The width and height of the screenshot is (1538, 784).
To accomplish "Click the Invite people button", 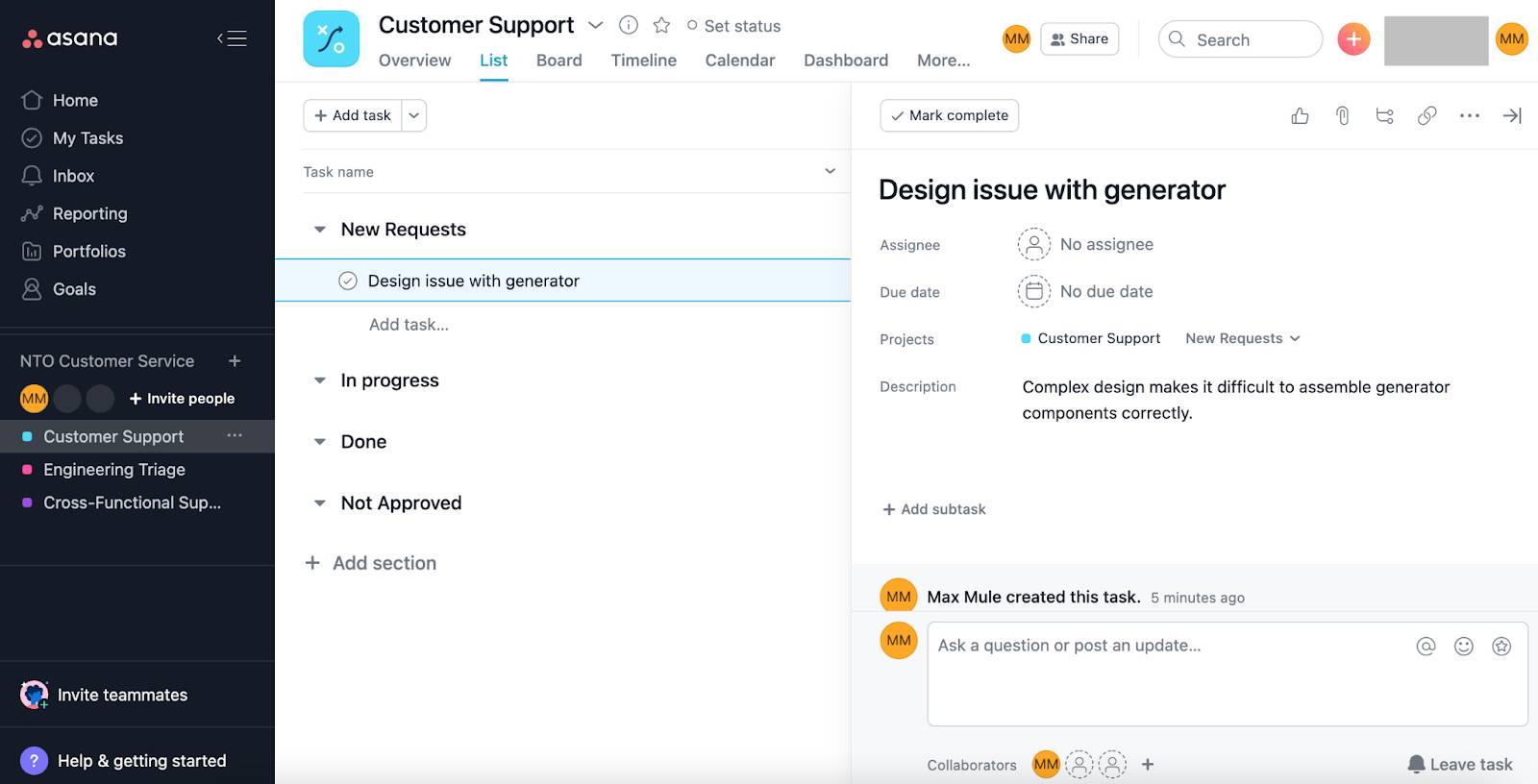I will click(x=182, y=399).
